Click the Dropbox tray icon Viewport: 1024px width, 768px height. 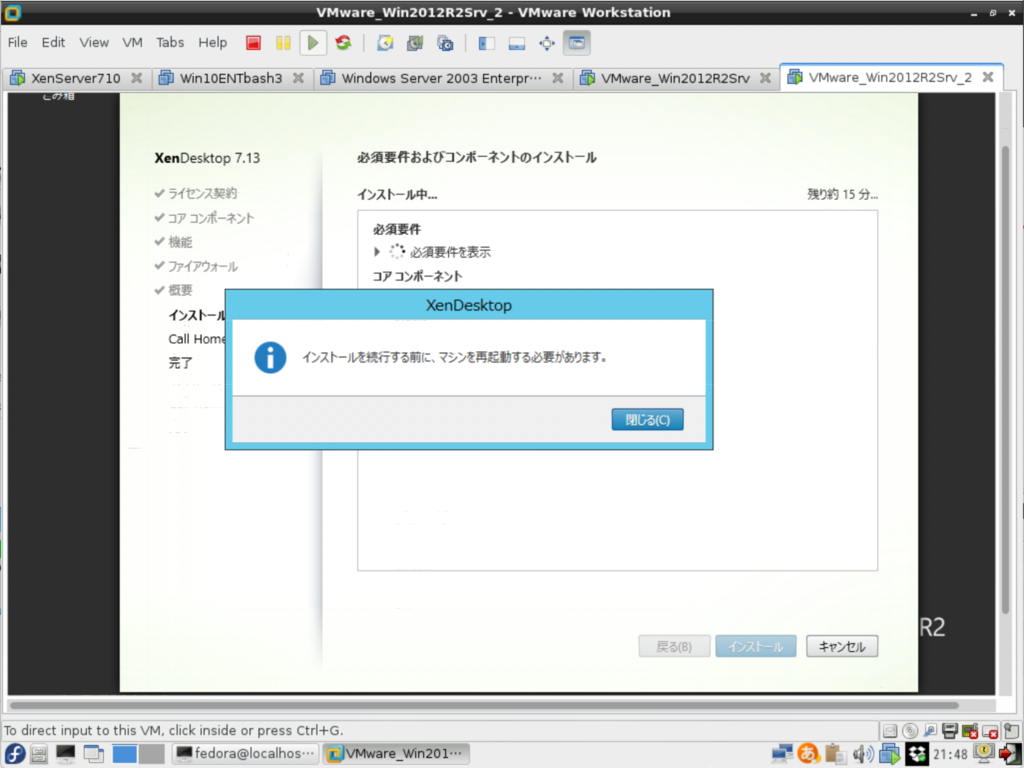(x=916, y=754)
